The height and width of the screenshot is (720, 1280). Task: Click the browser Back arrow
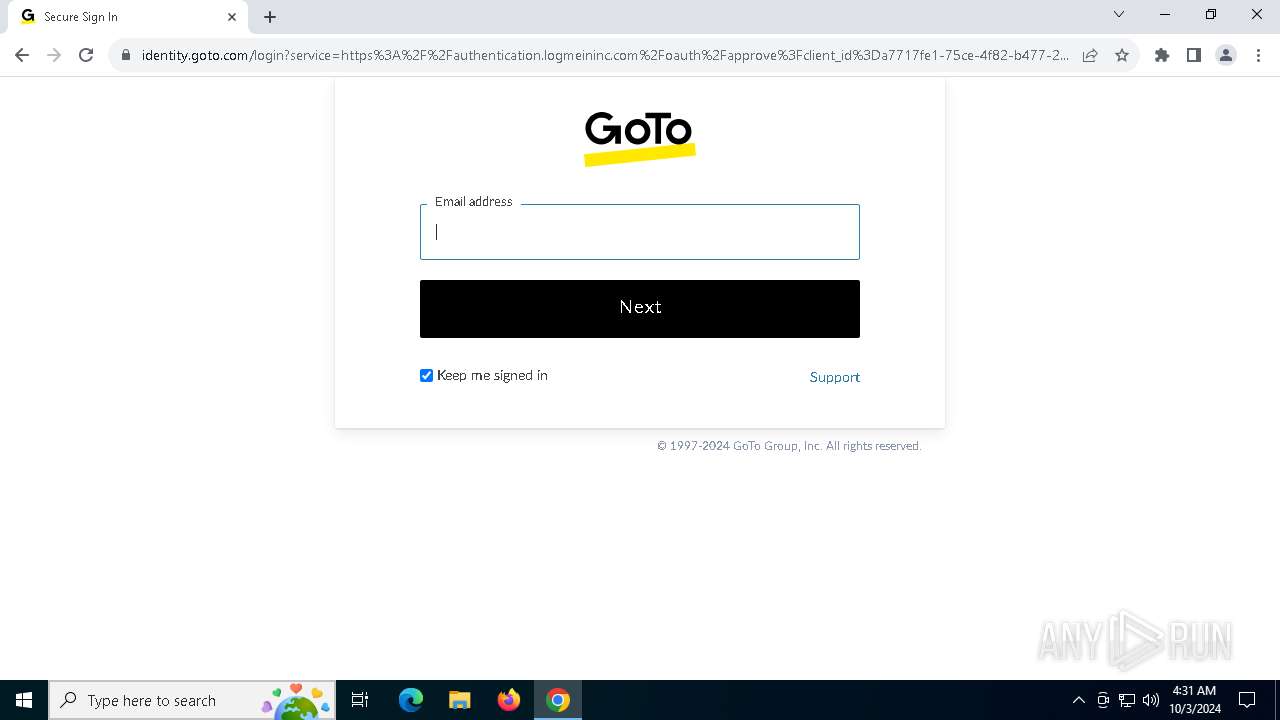(x=22, y=55)
